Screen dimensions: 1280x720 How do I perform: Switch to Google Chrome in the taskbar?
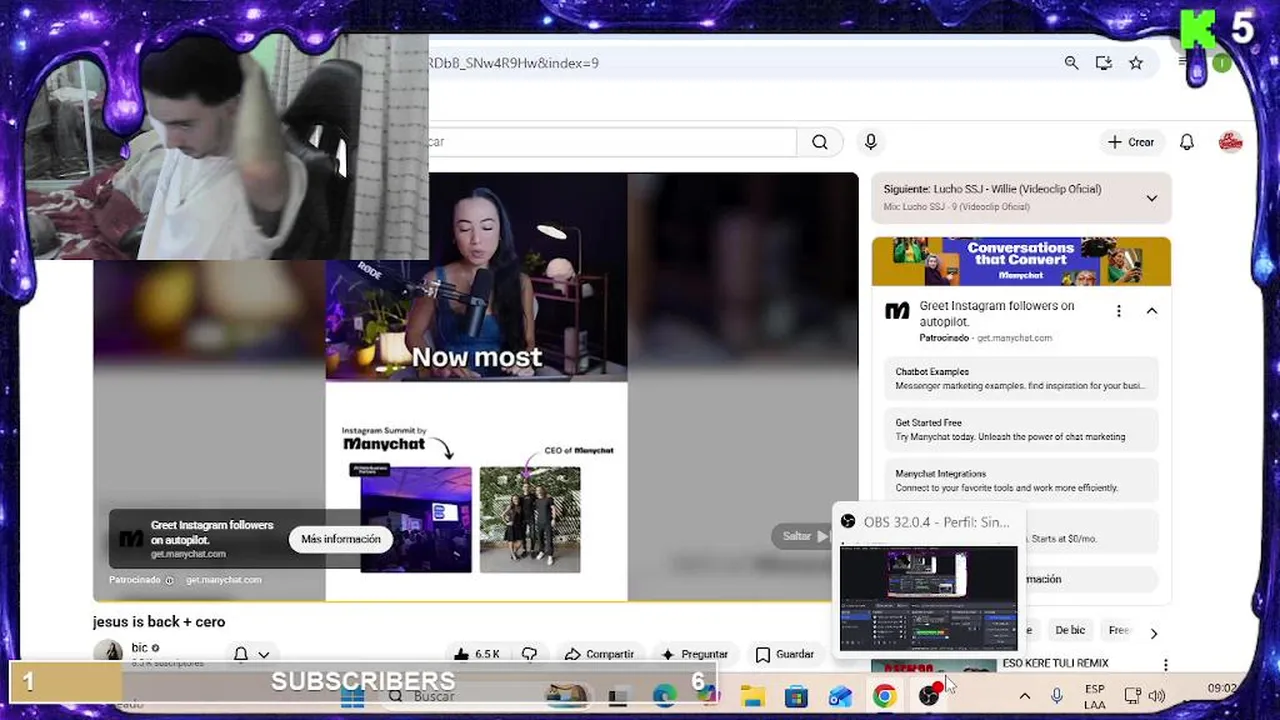pyautogui.click(x=884, y=696)
